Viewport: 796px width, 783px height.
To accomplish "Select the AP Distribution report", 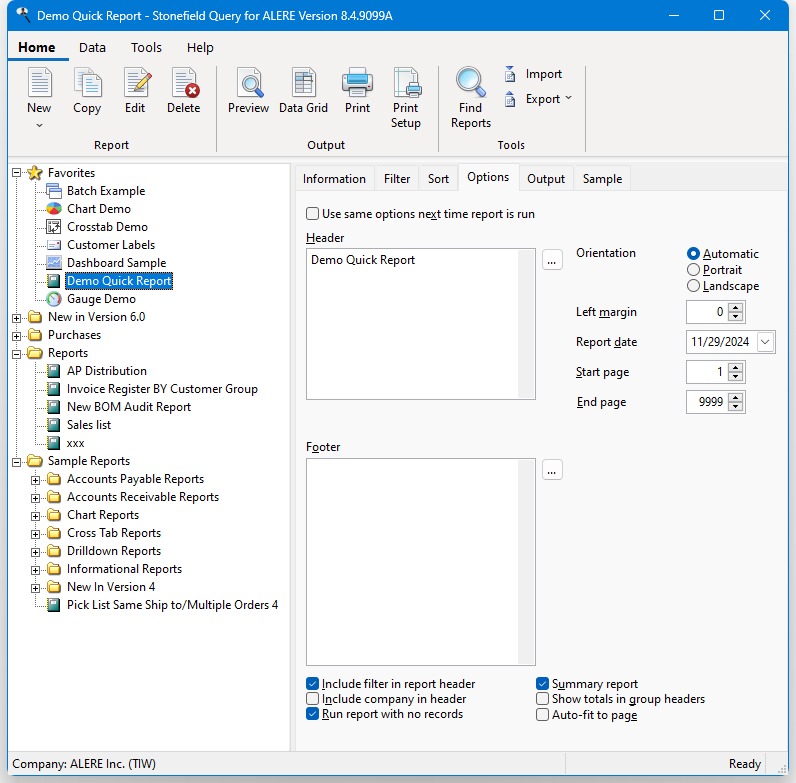I will coord(107,371).
